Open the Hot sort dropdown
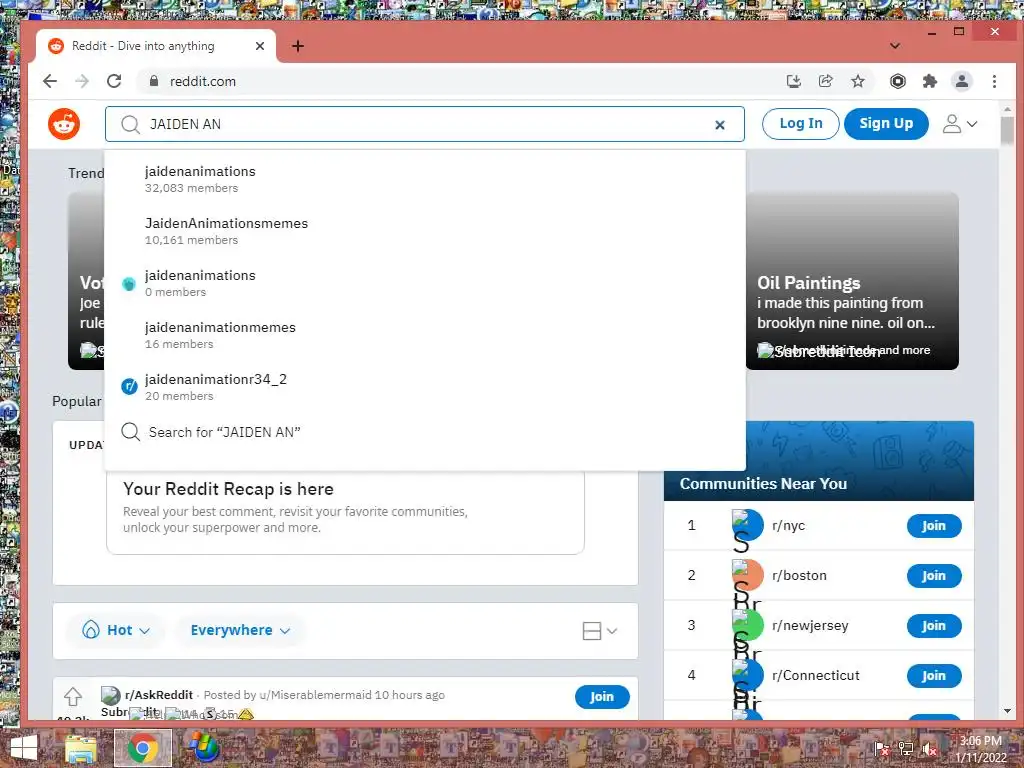The width and height of the screenshot is (1024, 768). pyautogui.click(x=116, y=630)
